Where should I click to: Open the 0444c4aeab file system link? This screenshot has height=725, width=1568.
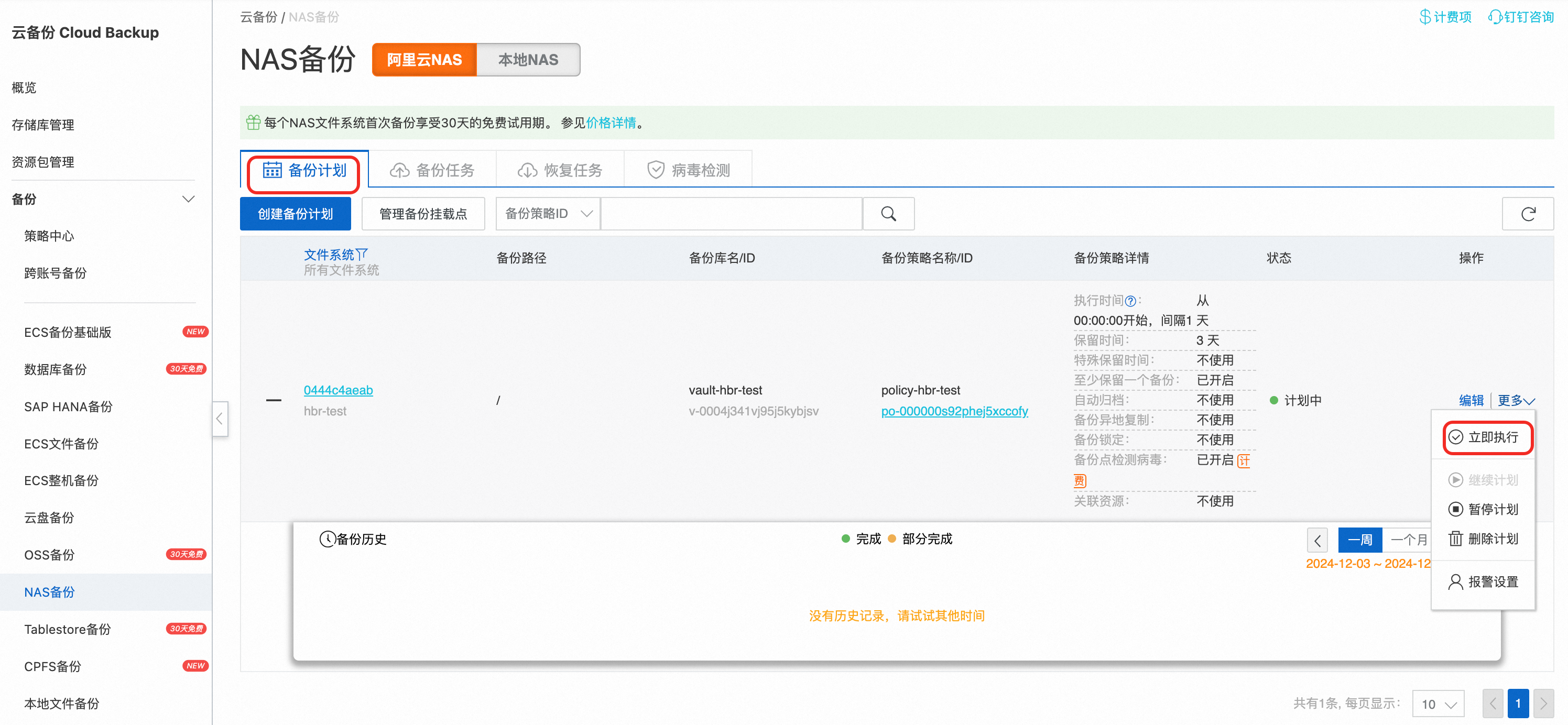pos(338,390)
